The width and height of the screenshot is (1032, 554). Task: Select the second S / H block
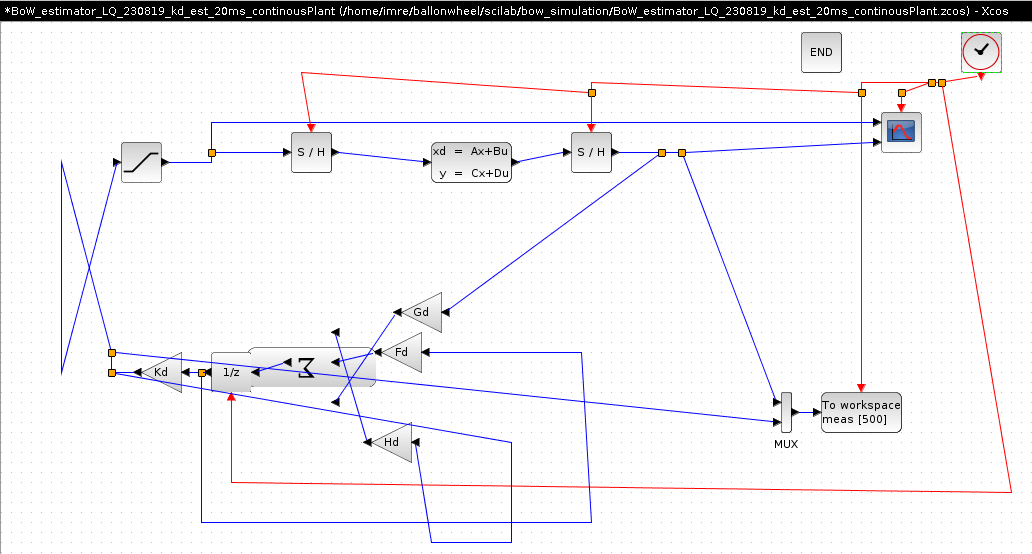(591, 153)
